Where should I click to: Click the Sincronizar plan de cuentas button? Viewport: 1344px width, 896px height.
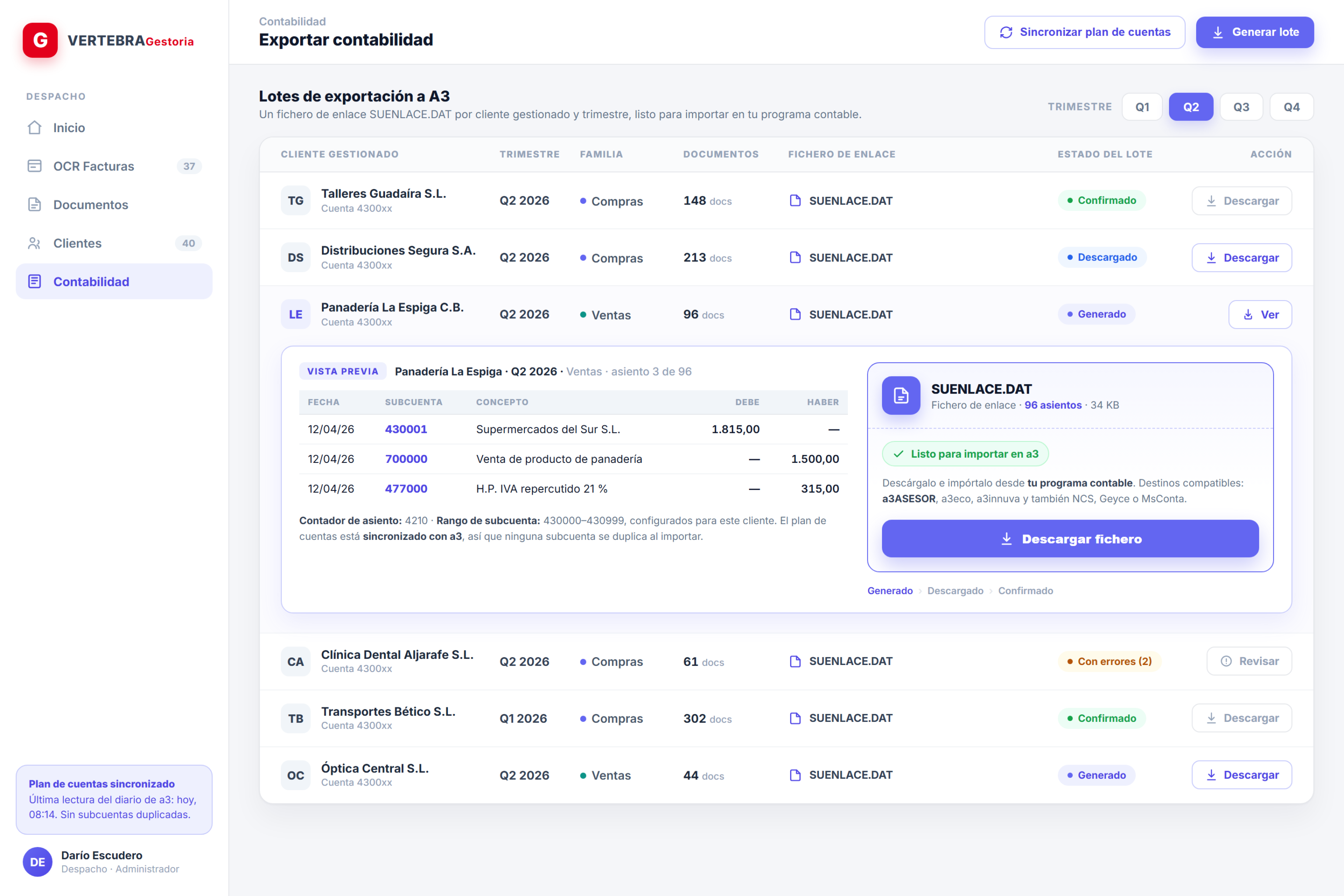1084,33
